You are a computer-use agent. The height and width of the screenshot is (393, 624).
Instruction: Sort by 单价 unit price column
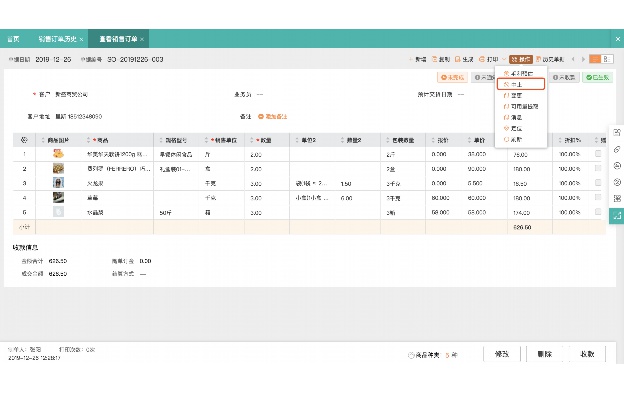[470, 140]
